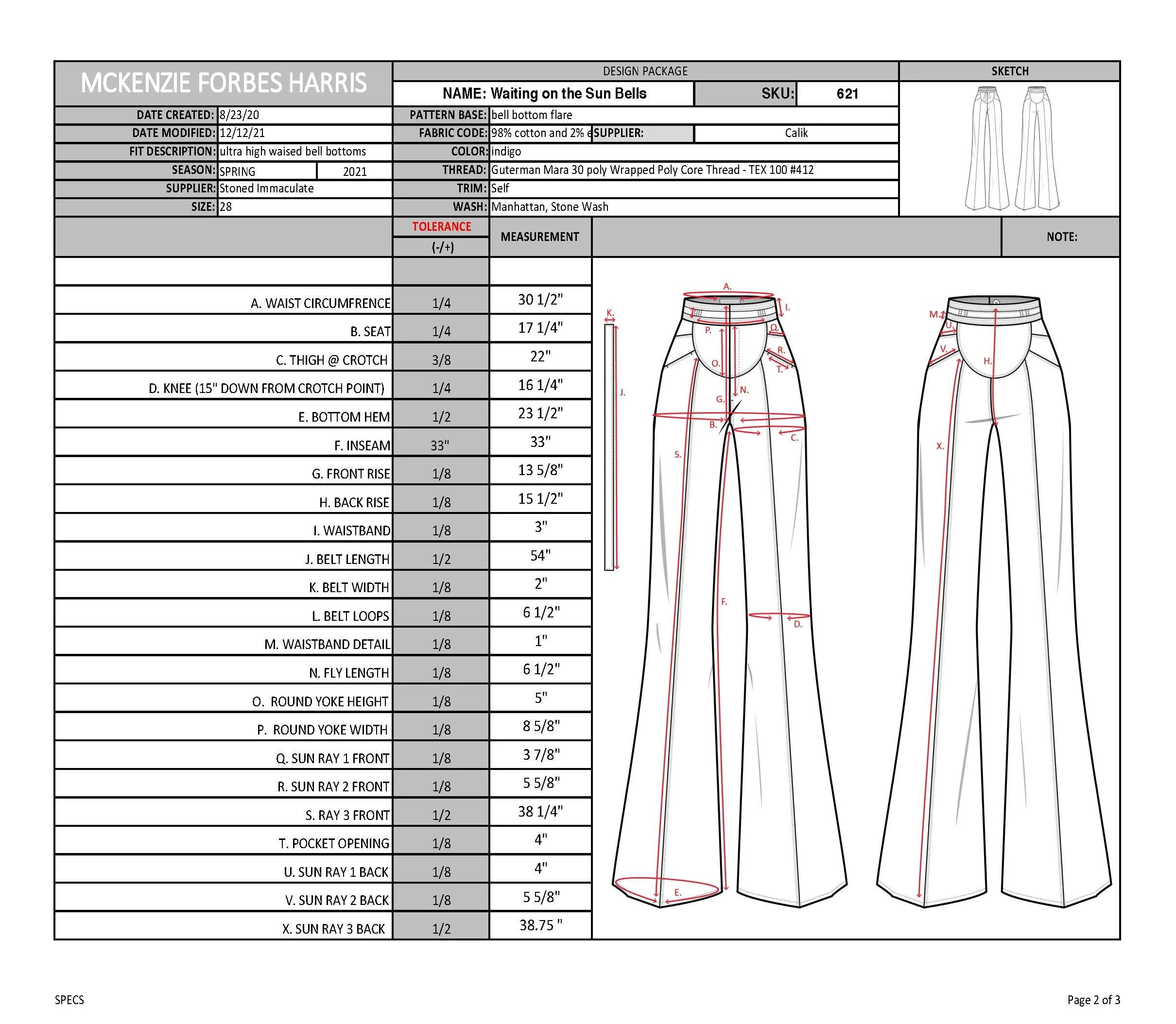
Task: Click the supplier value Calik
Action: [x=796, y=133]
